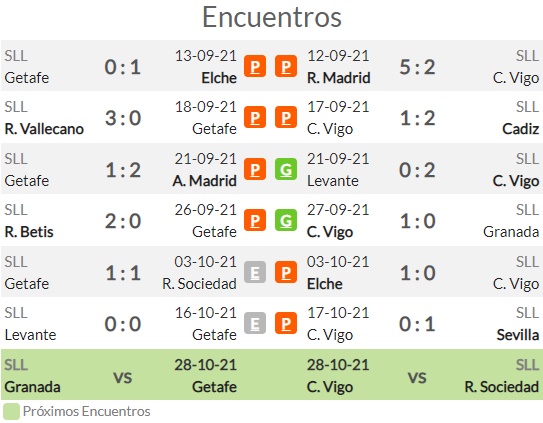Click the gray E badge for R. Sociedad draw
This screenshot has height=423, width=543.
click(255, 272)
